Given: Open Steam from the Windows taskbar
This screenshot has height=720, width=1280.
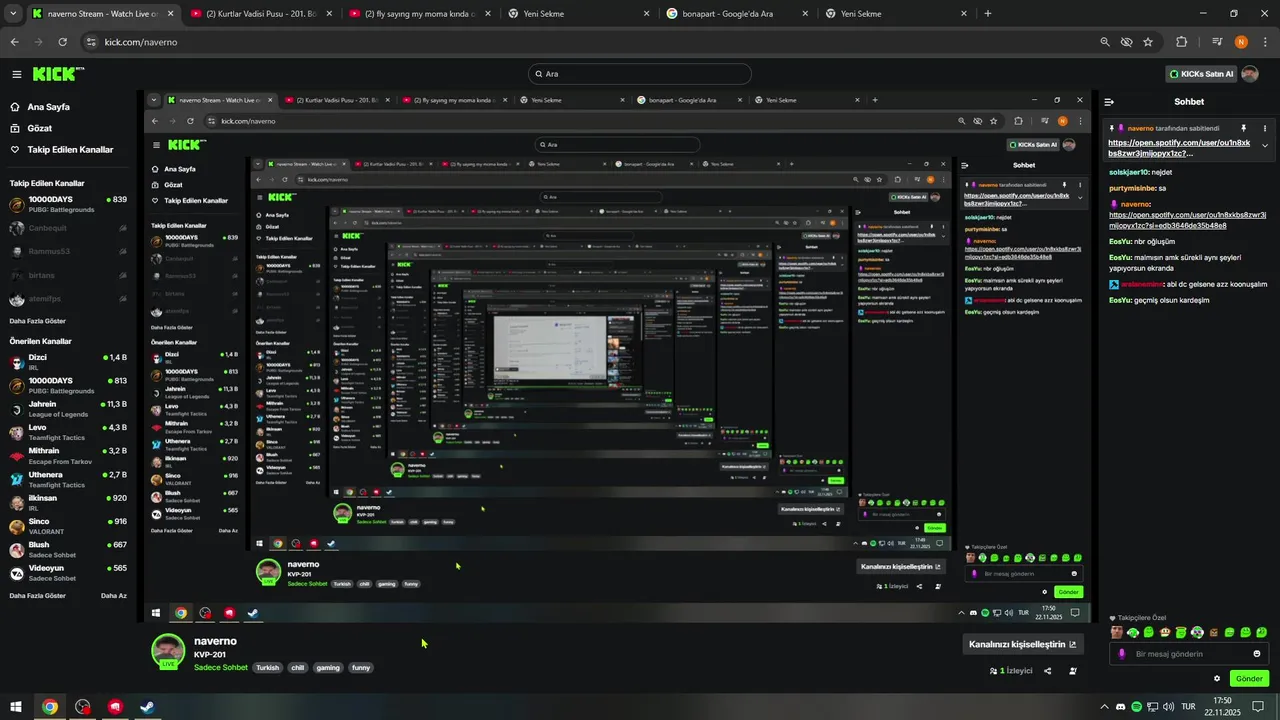Looking at the screenshot, I should pyautogui.click(x=147, y=707).
